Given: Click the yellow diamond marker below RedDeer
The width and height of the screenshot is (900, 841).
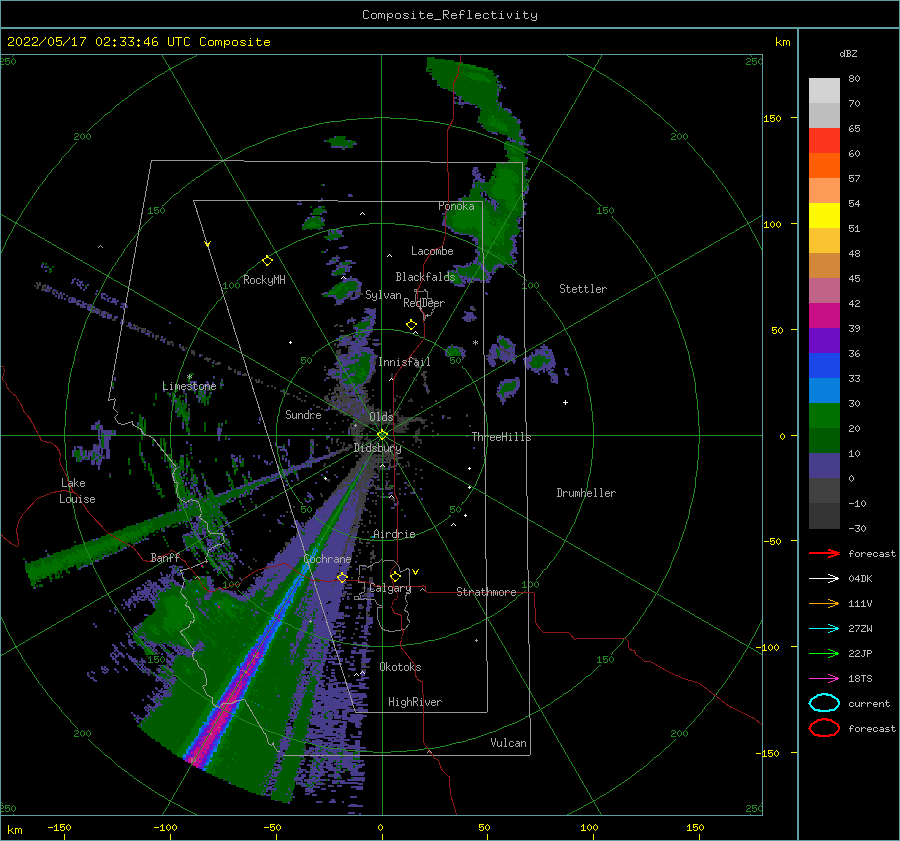Looking at the screenshot, I should click(x=411, y=325).
